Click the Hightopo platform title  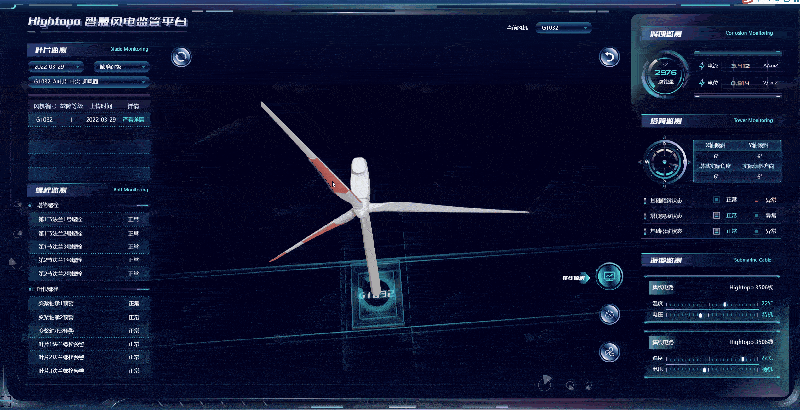[x=108, y=22]
